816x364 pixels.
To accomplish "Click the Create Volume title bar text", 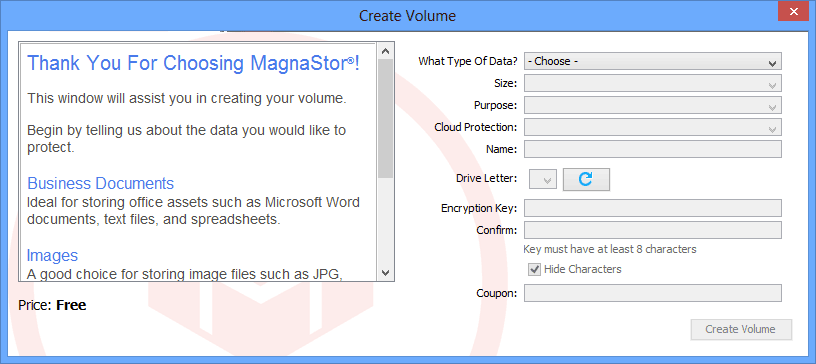I will [407, 16].
